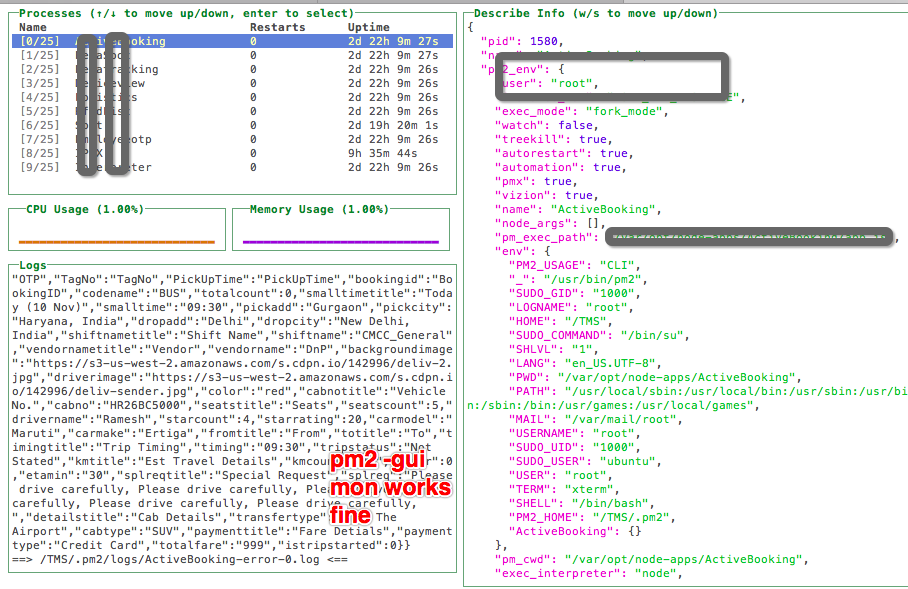
Task: Select the process row labeled [4/25]
Action: click(232, 97)
